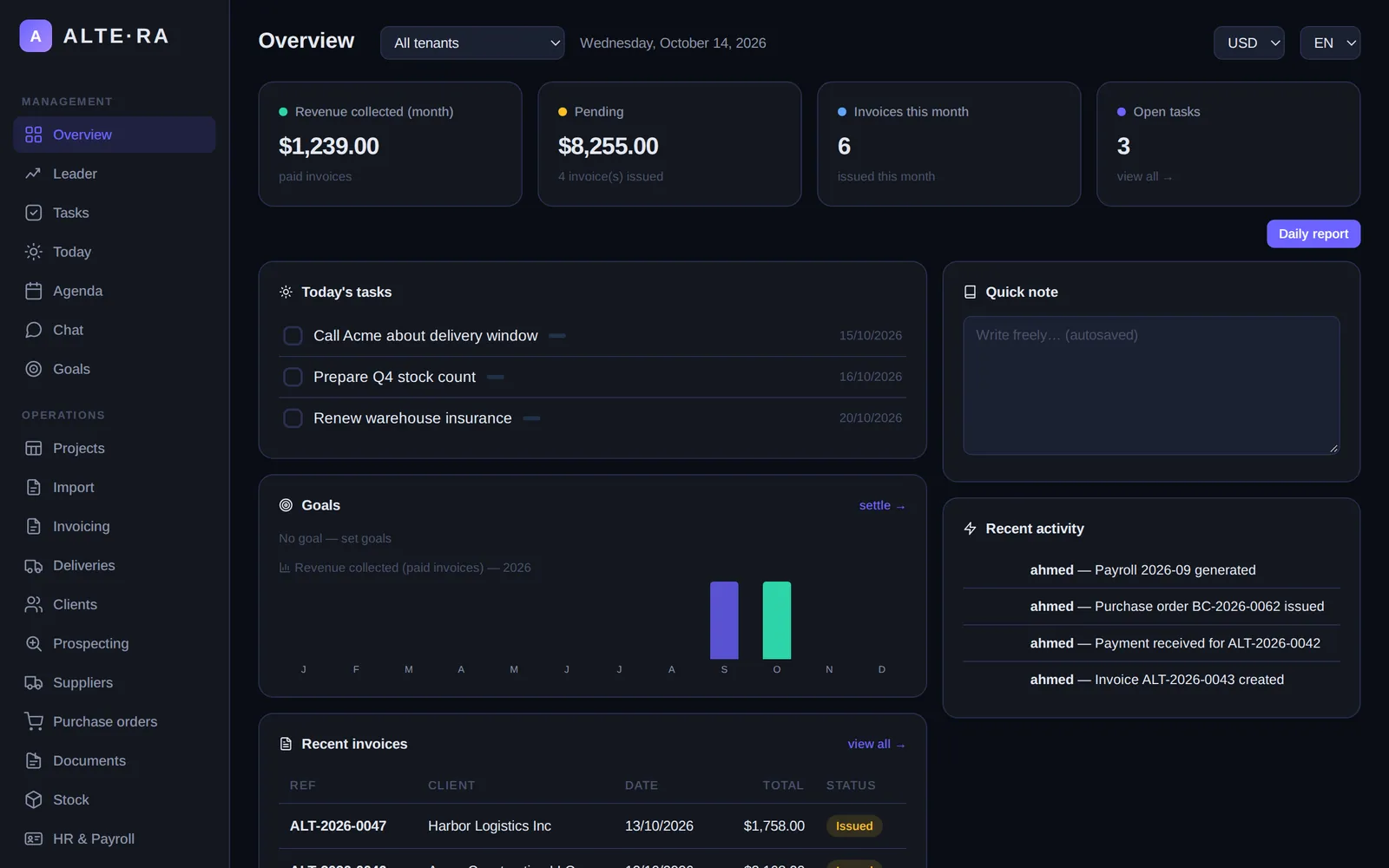
Task: Click the Goals target icon in sidebar
Action: point(33,369)
